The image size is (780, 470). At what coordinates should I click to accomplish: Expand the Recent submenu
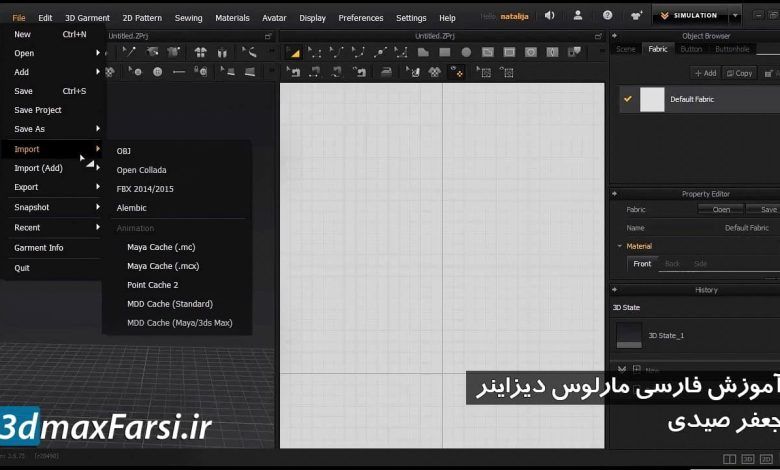tap(54, 227)
